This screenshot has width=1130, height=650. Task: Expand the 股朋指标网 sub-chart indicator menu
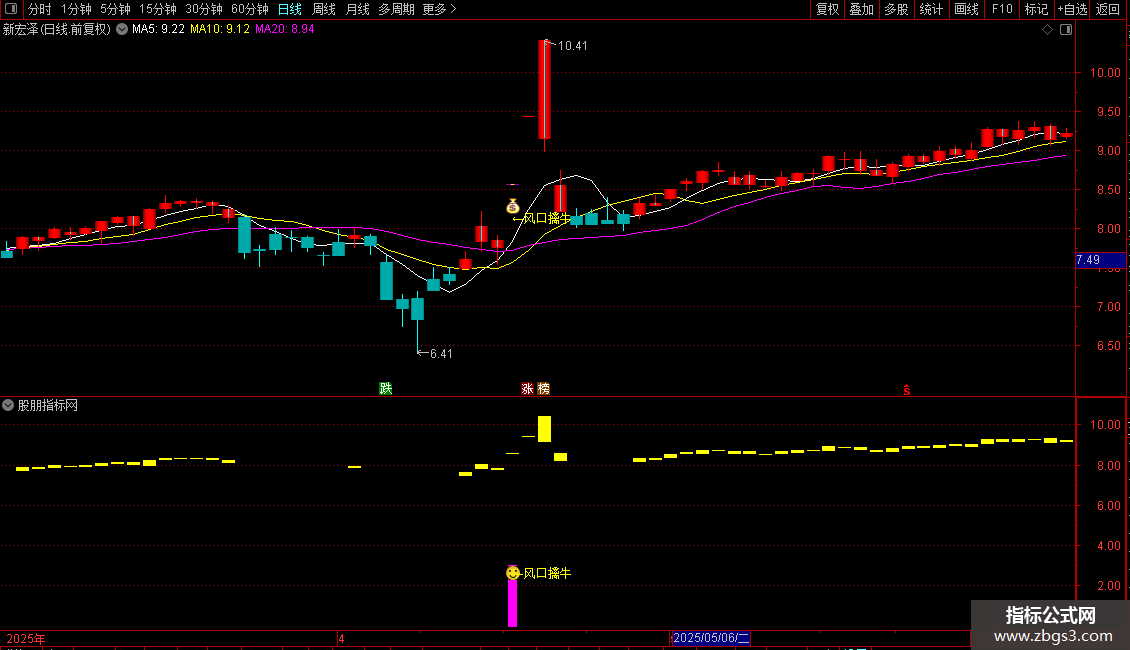point(8,405)
